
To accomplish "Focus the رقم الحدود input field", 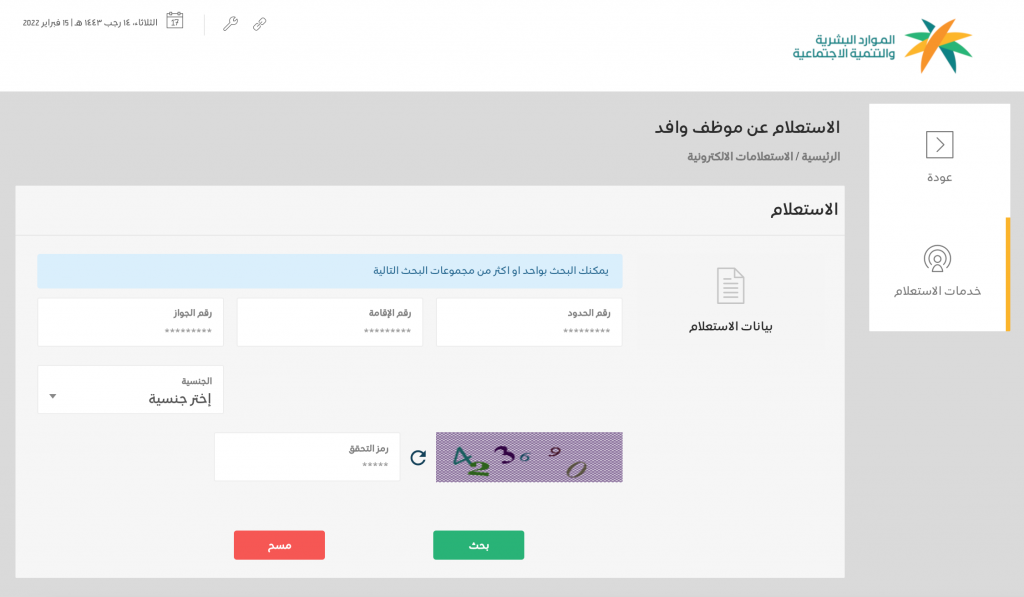I will pyautogui.click(x=529, y=322).
